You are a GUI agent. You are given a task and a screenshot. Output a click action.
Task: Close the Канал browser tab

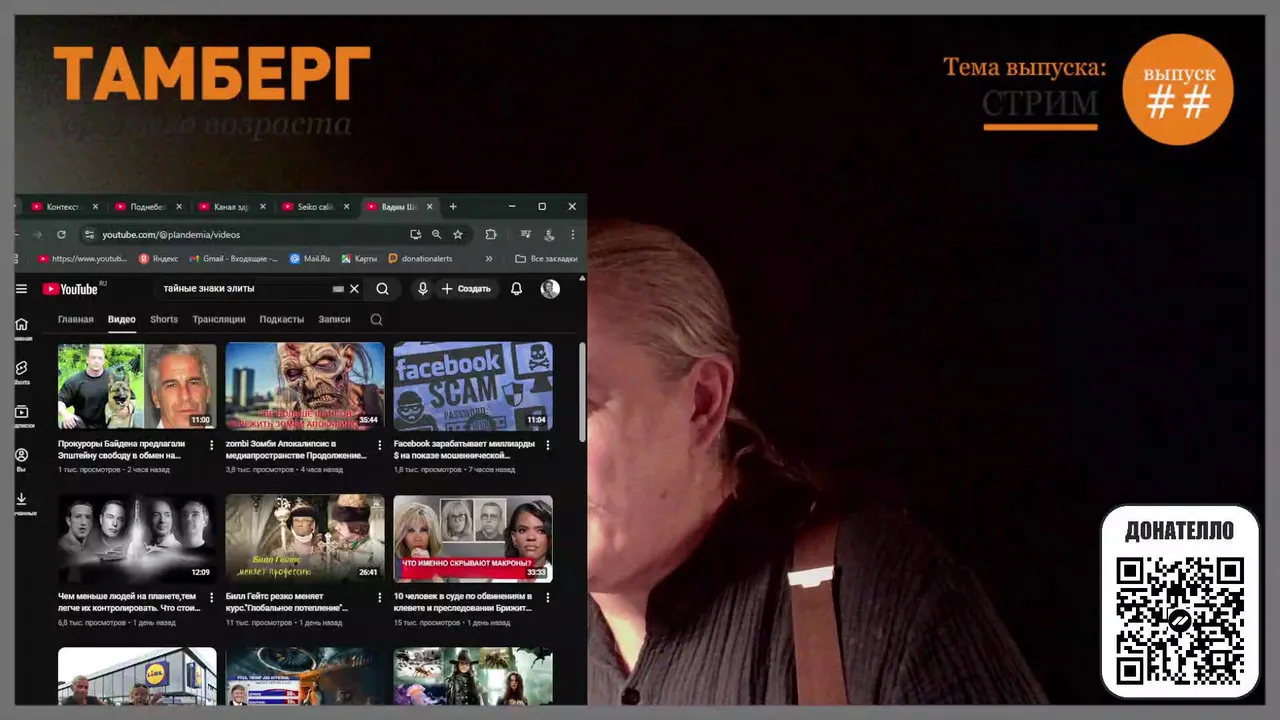(263, 206)
